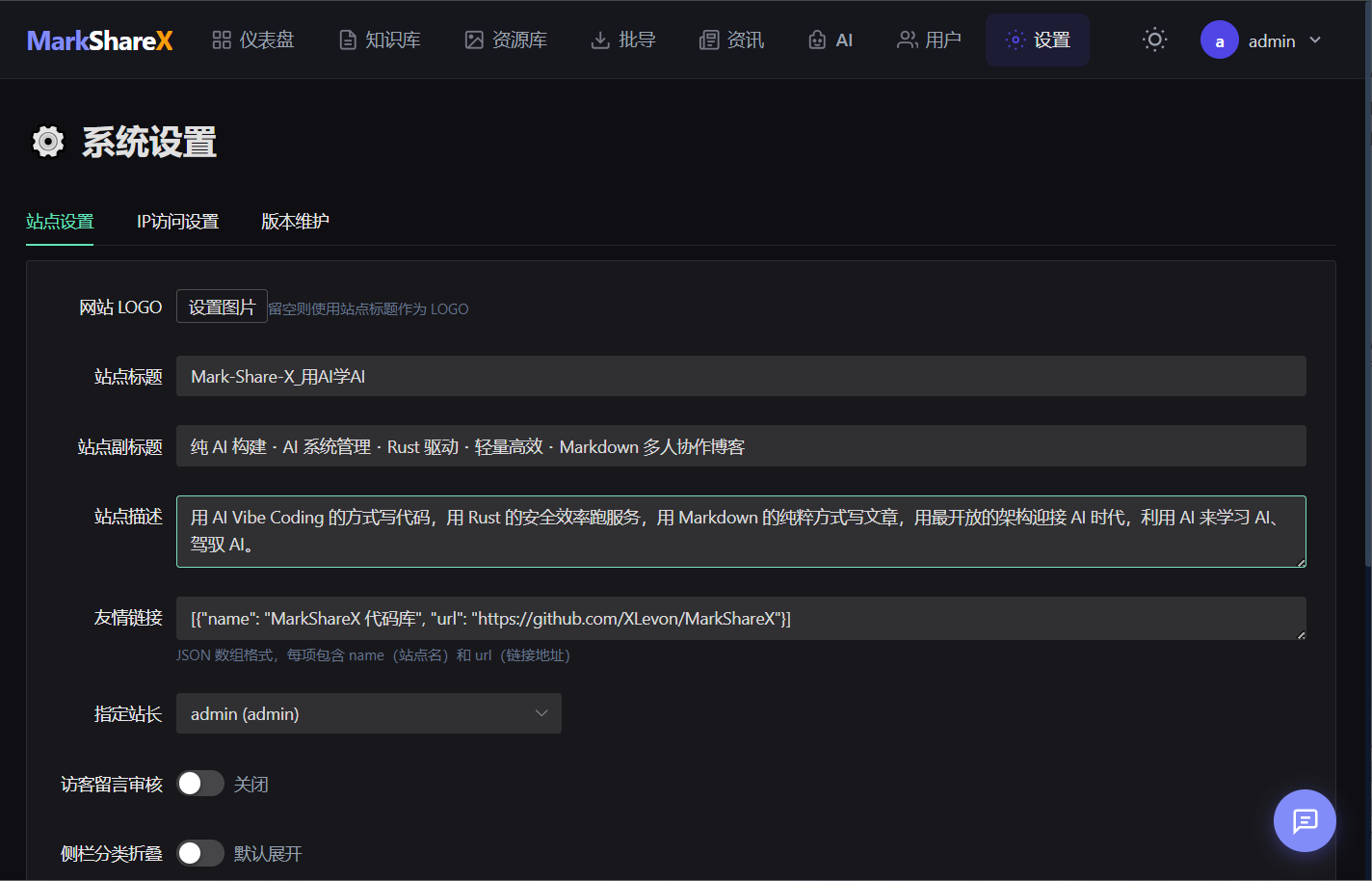The image size is (1372, 881).
Task: Open the floating chat message button
Action: 1305,821
